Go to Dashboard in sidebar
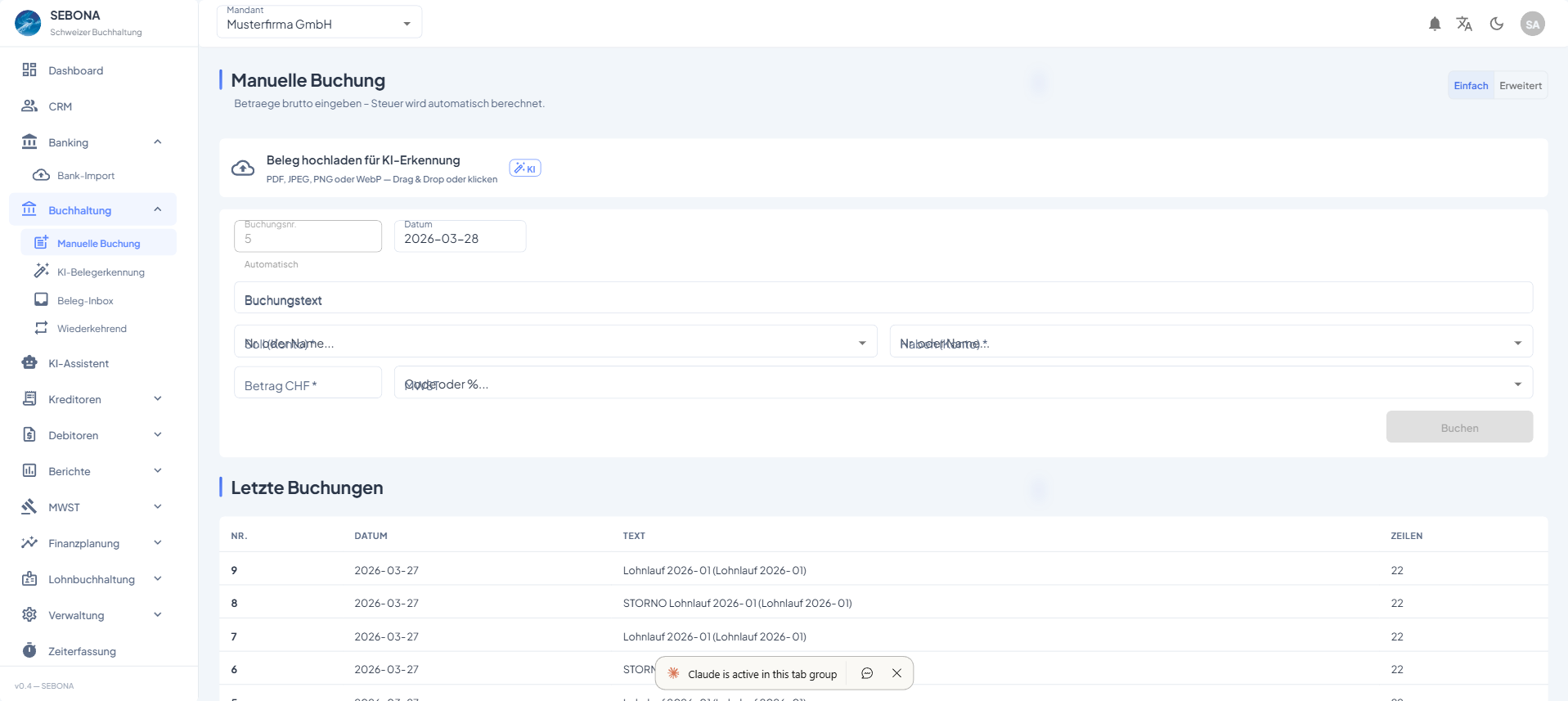This screenshot has width=1568, height=701. [x=75, y=71]
